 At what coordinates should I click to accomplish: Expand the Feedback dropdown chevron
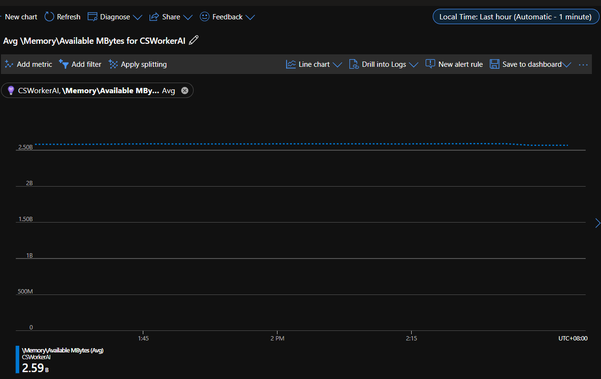point(250,18)
